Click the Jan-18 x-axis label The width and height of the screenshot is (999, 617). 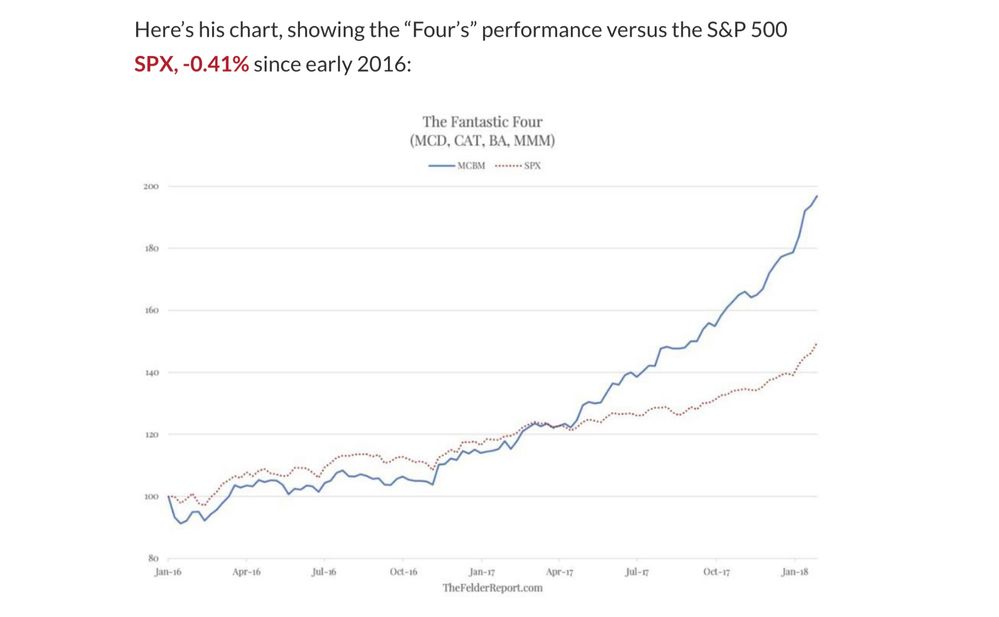(794, 572)
